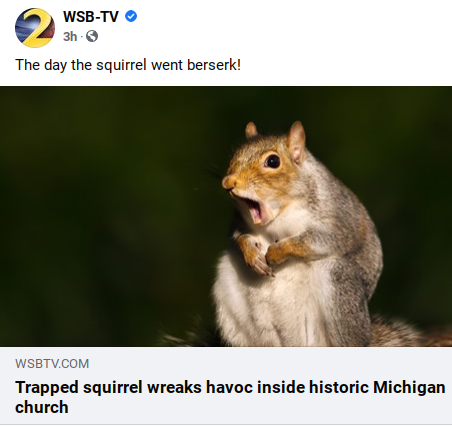452x427 pixels.
Task: Click the gray link preview card footer
Action: (x=226, y=386)
